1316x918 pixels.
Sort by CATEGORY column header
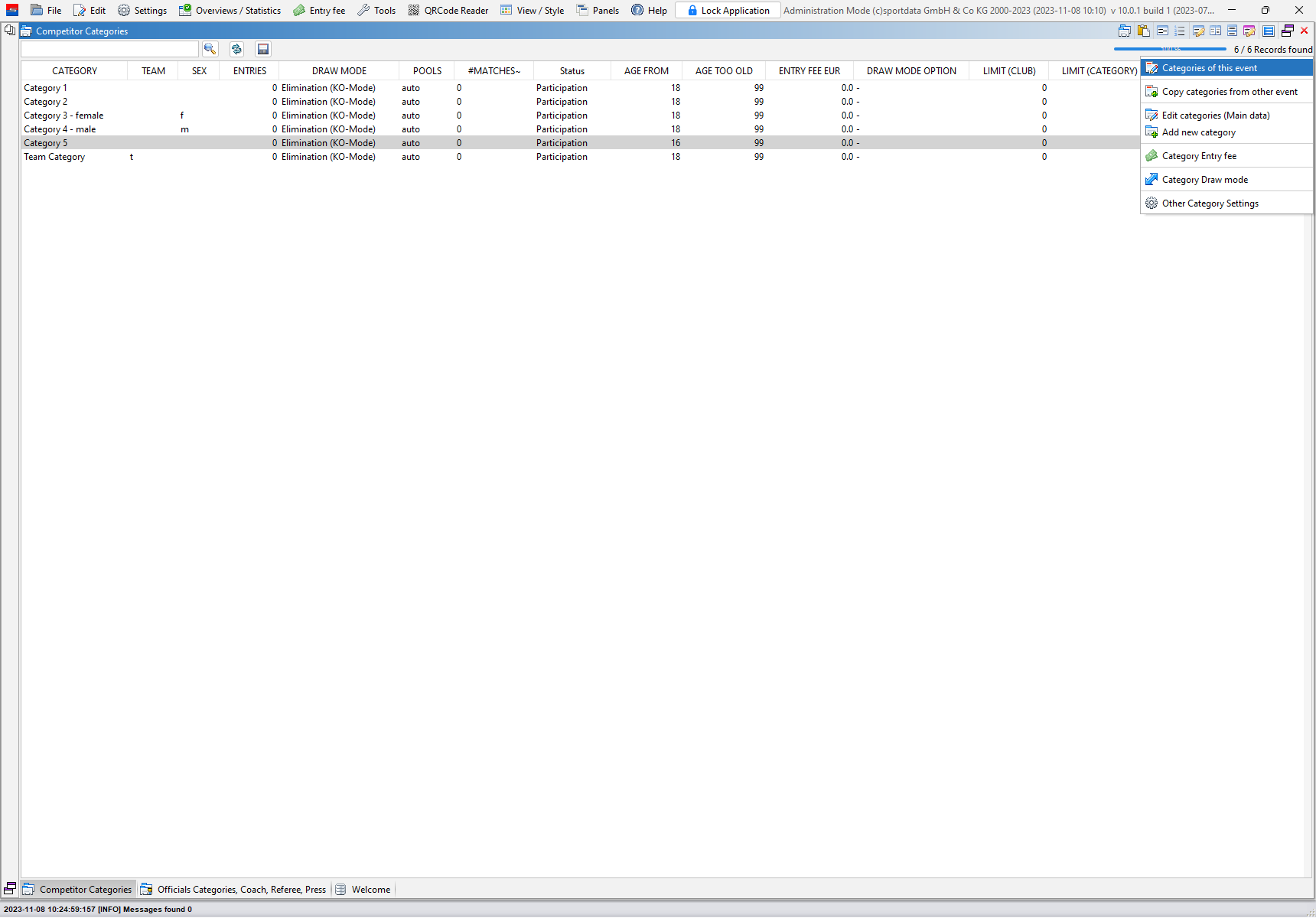click(x=74, y=71)
